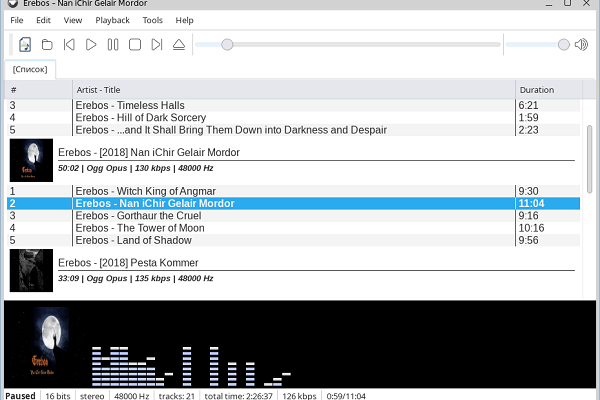Click the Open folder toolbar icon
This screenshot has width=600, height=400.
(47, 44)
